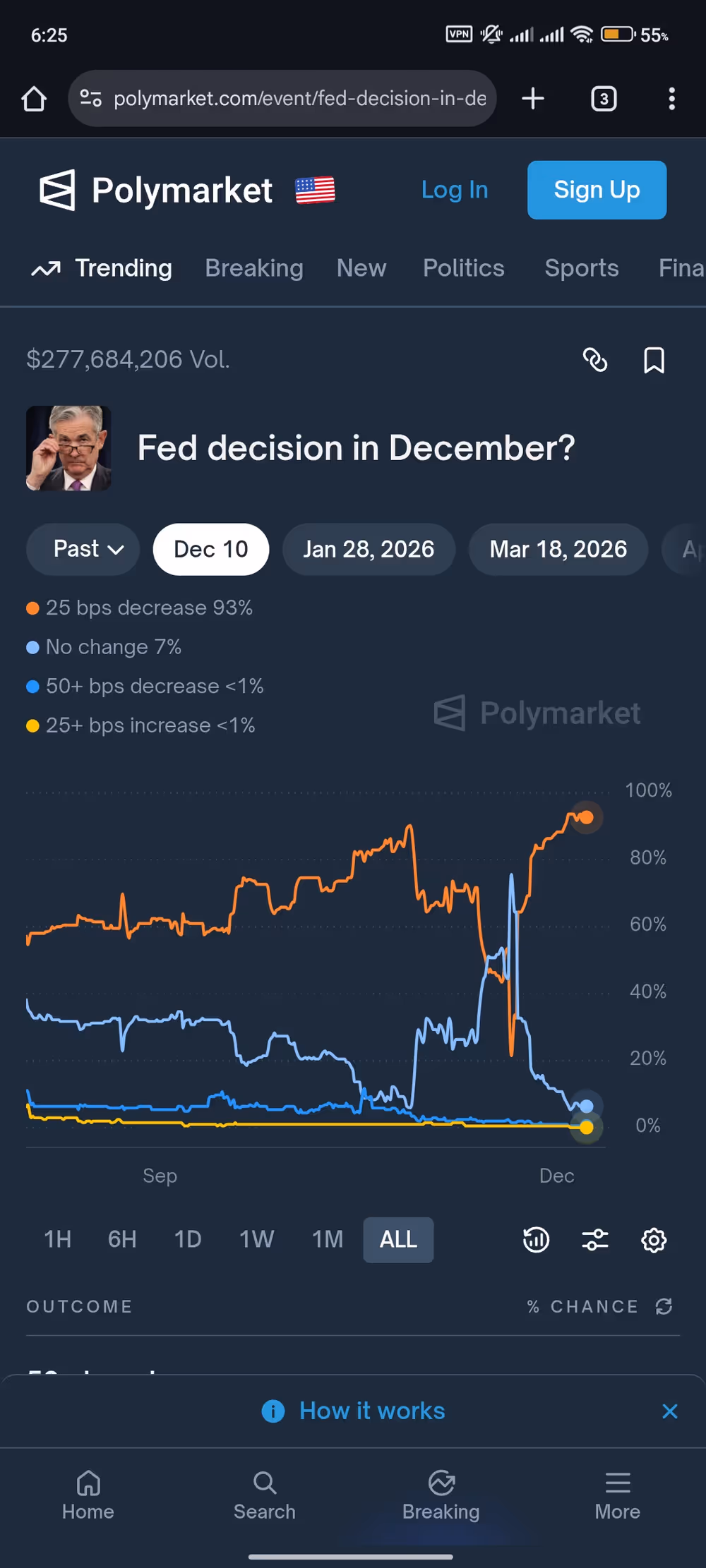Open chart filter sliders icon
Image resolution: width=706 pixels, height=1568 pixels.
point(595,1240)
